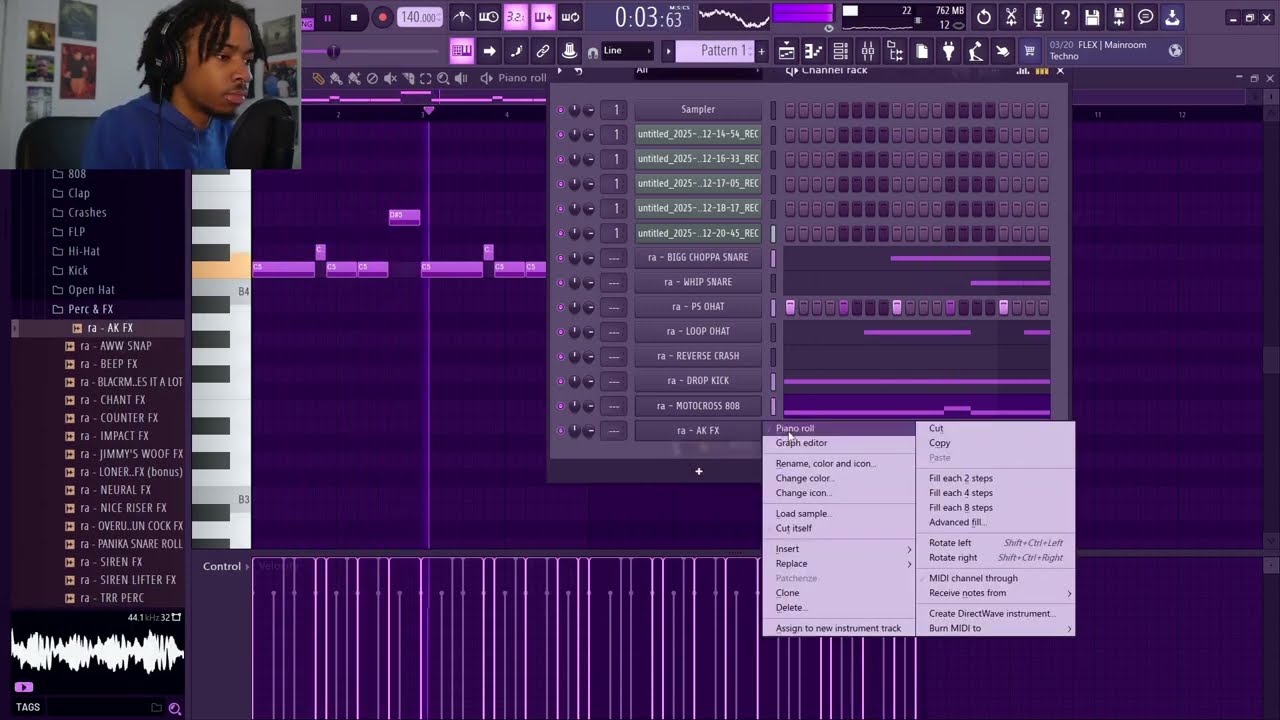
Task: Open the Browser view icon
Action: pos(895,51)
